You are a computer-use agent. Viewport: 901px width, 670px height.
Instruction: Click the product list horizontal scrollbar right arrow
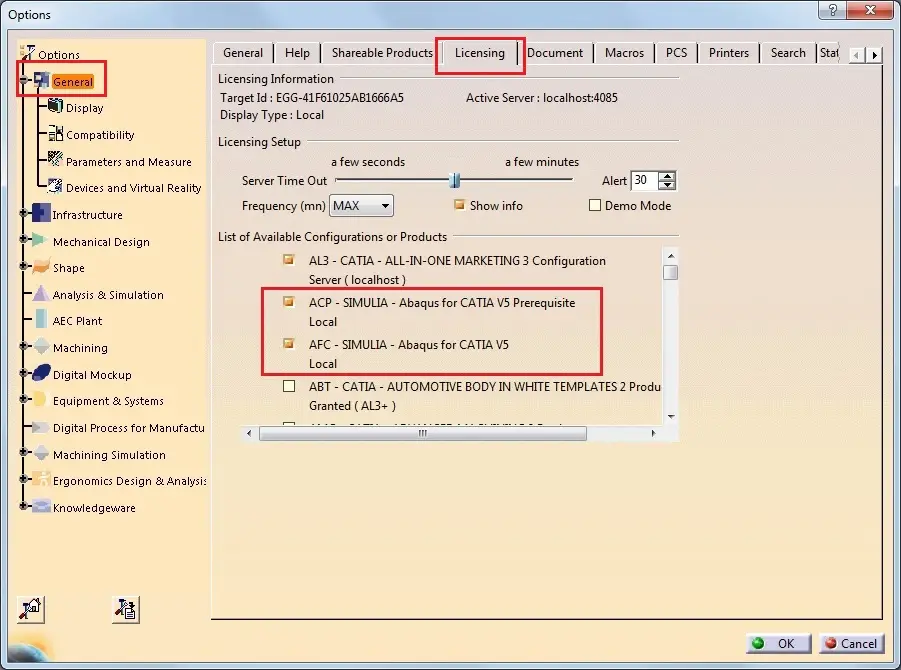pyautogui.click(x=653, y=433)
